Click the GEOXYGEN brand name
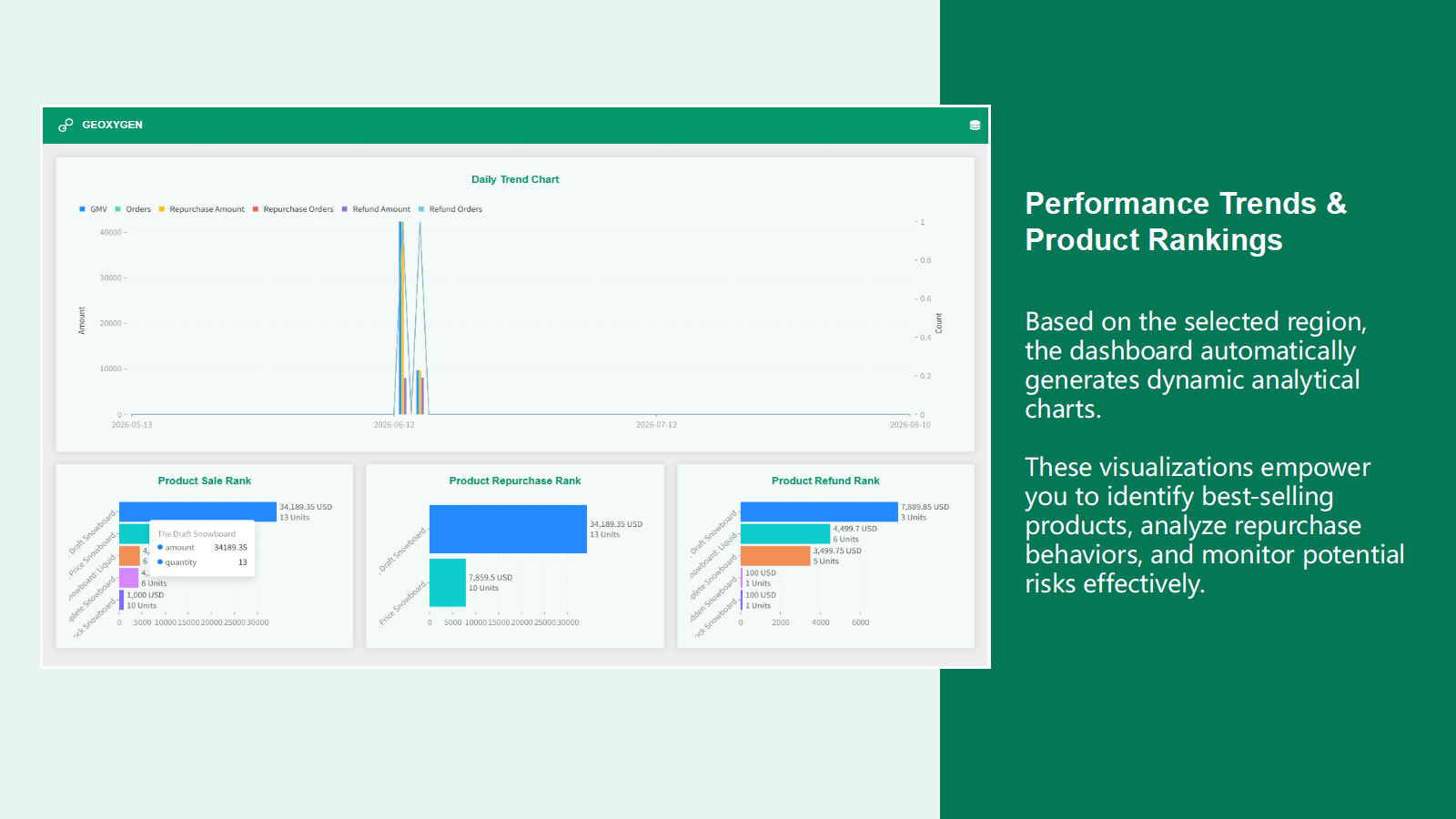 coord(112,125)
